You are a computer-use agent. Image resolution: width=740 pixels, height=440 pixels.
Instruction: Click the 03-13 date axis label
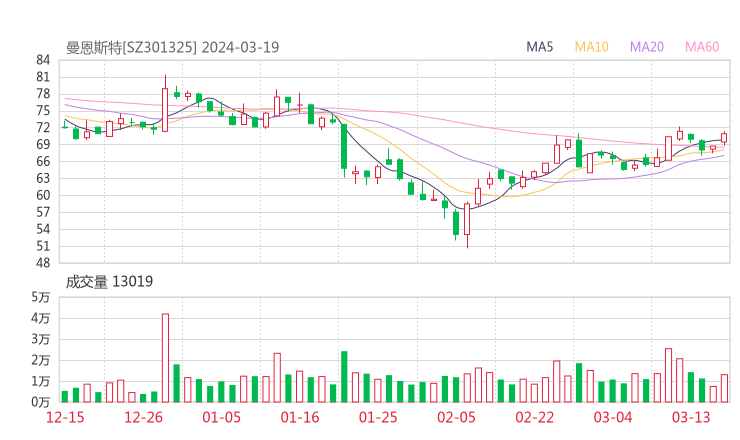click(x=691, y=417)
